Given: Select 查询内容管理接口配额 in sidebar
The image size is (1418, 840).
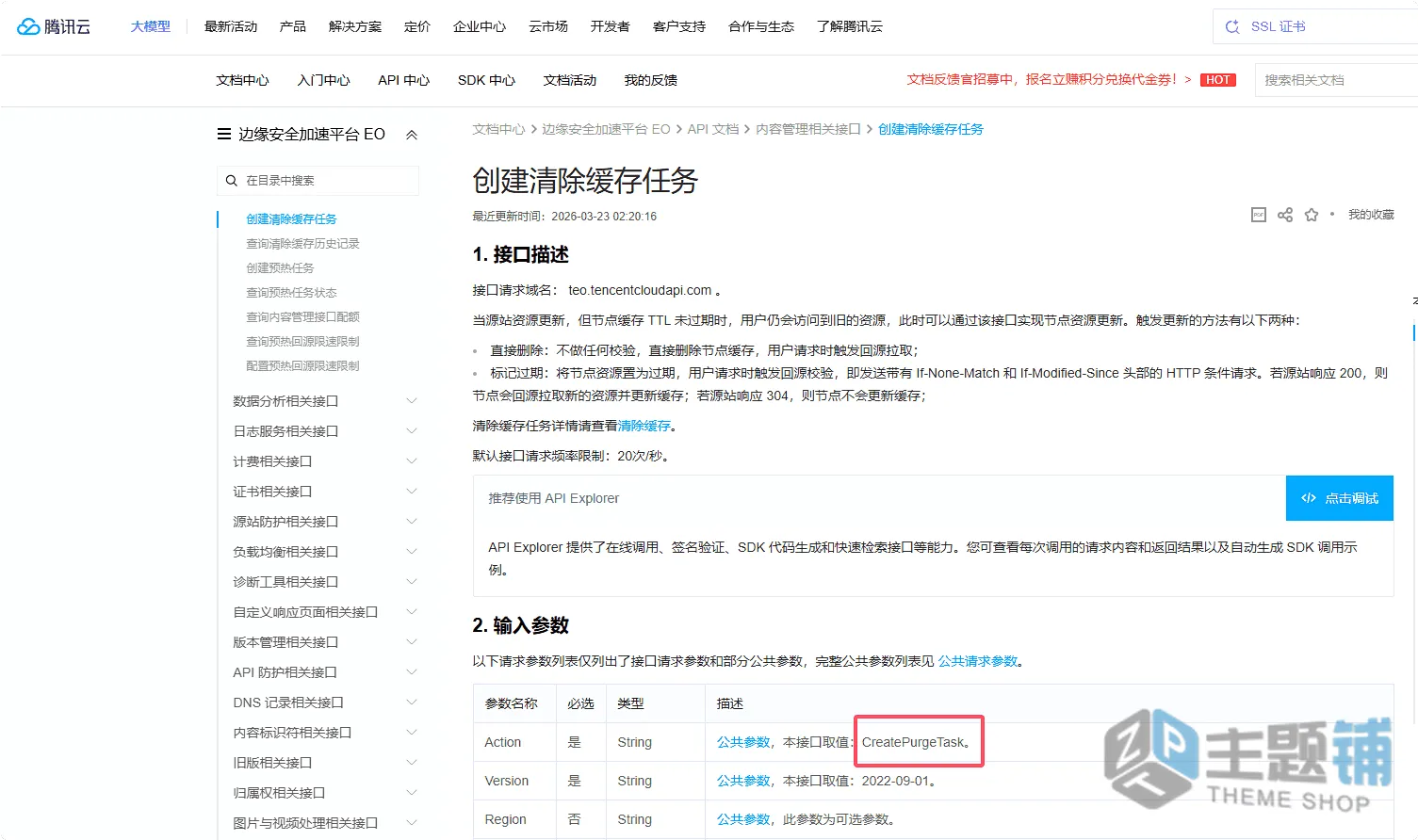Looking at the screenshot, I should [x=302, y=316].
